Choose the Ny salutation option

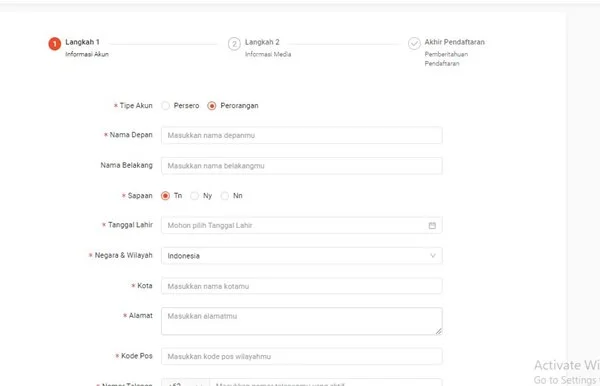click(194, 196)
